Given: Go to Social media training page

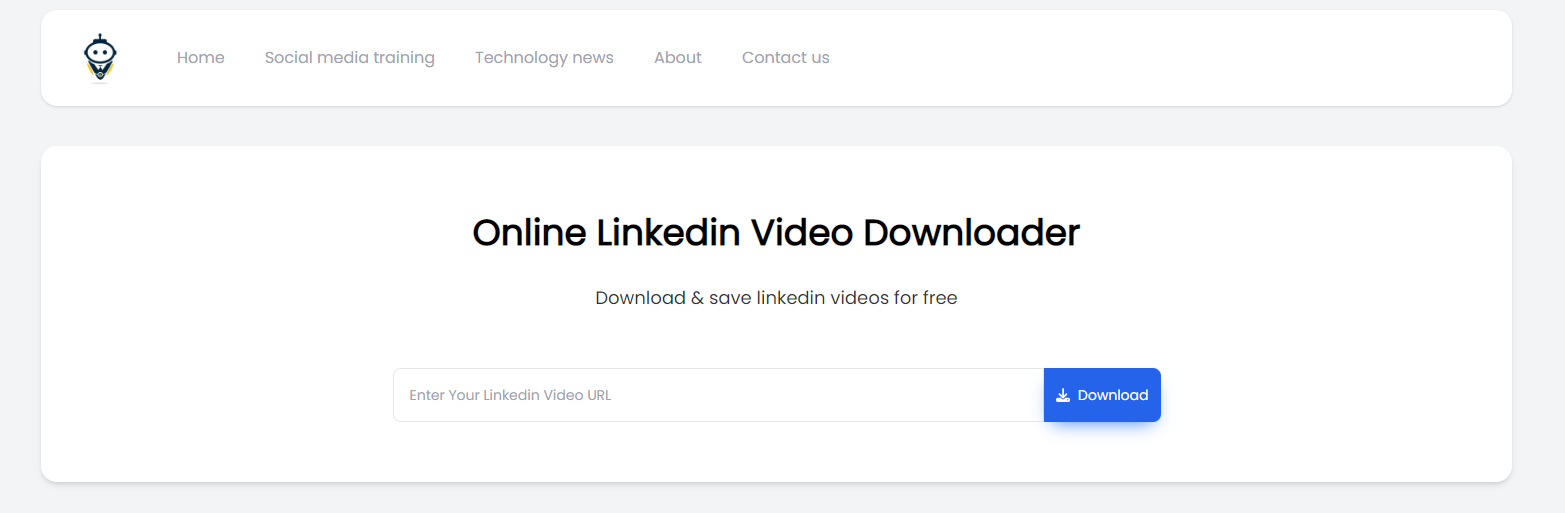Looking at the screenshot, I should 350,58.
